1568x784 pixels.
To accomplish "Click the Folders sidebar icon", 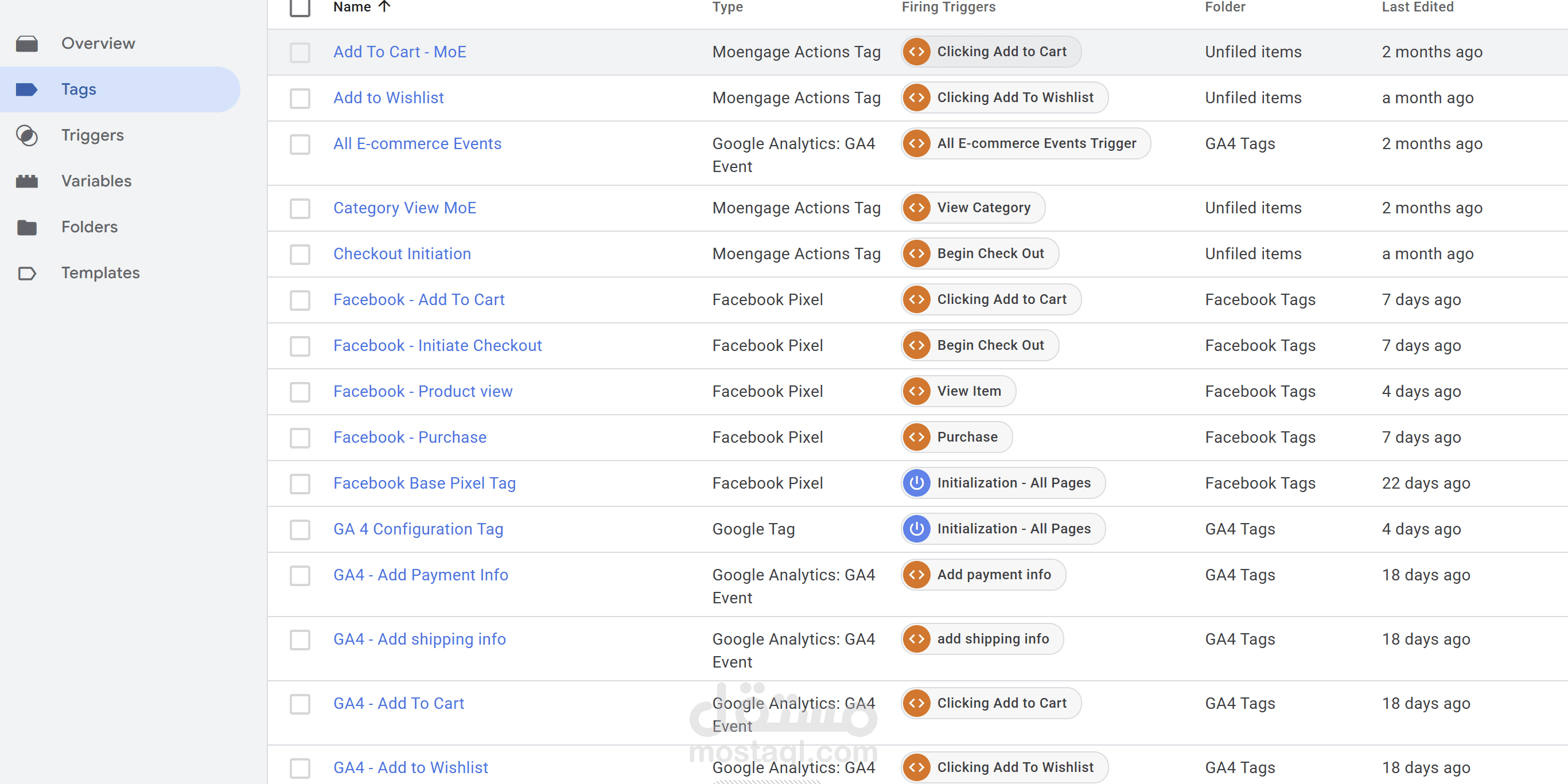I will (x=27, y=227).
